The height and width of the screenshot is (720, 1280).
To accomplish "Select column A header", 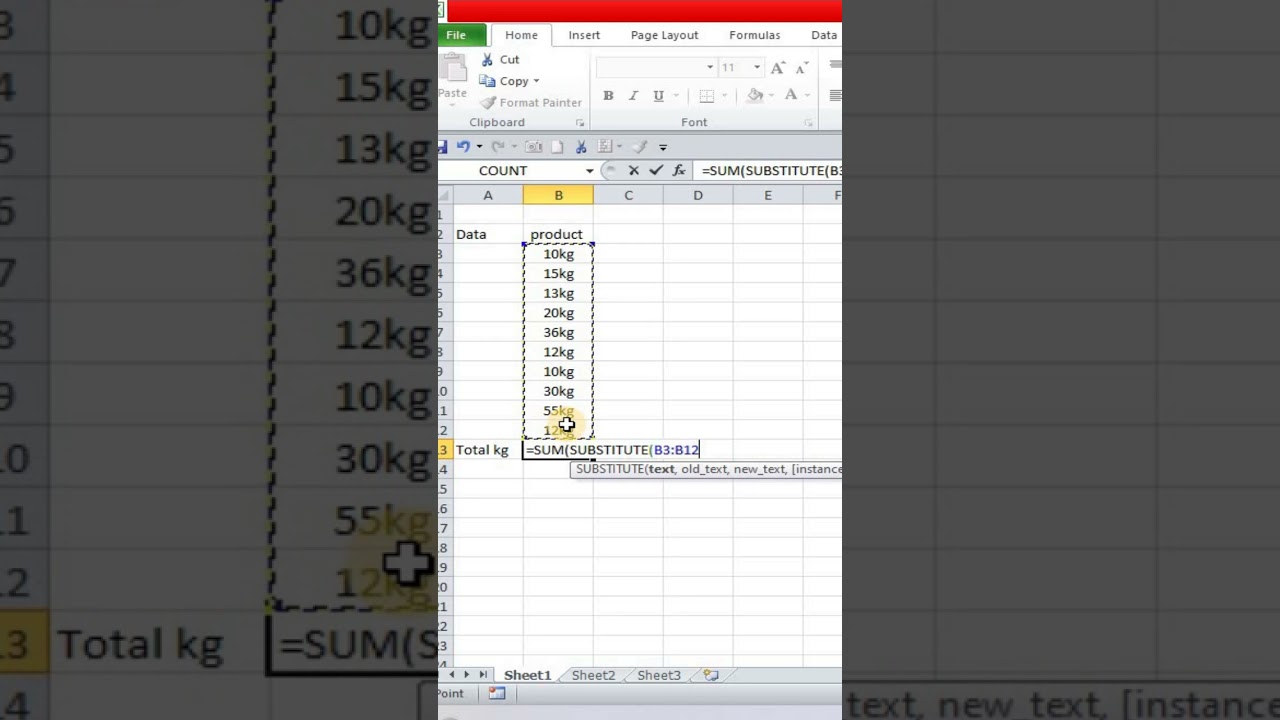I will 488,195.
